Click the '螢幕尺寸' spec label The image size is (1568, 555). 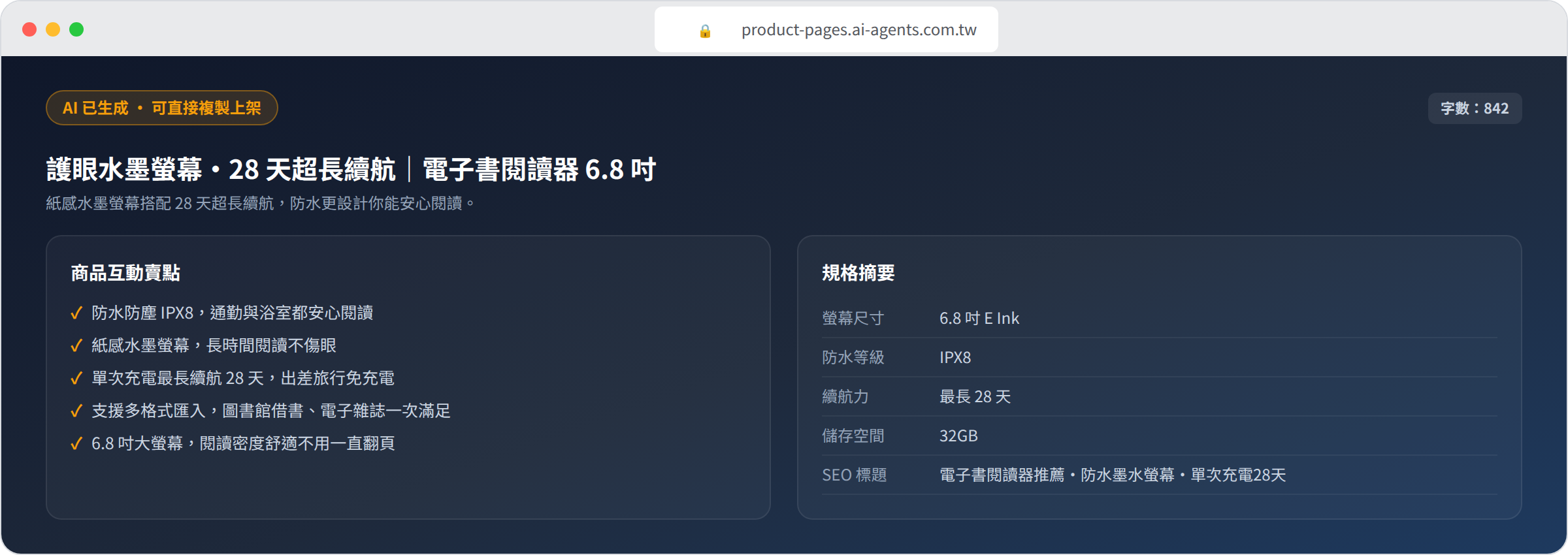coord(853,319)
